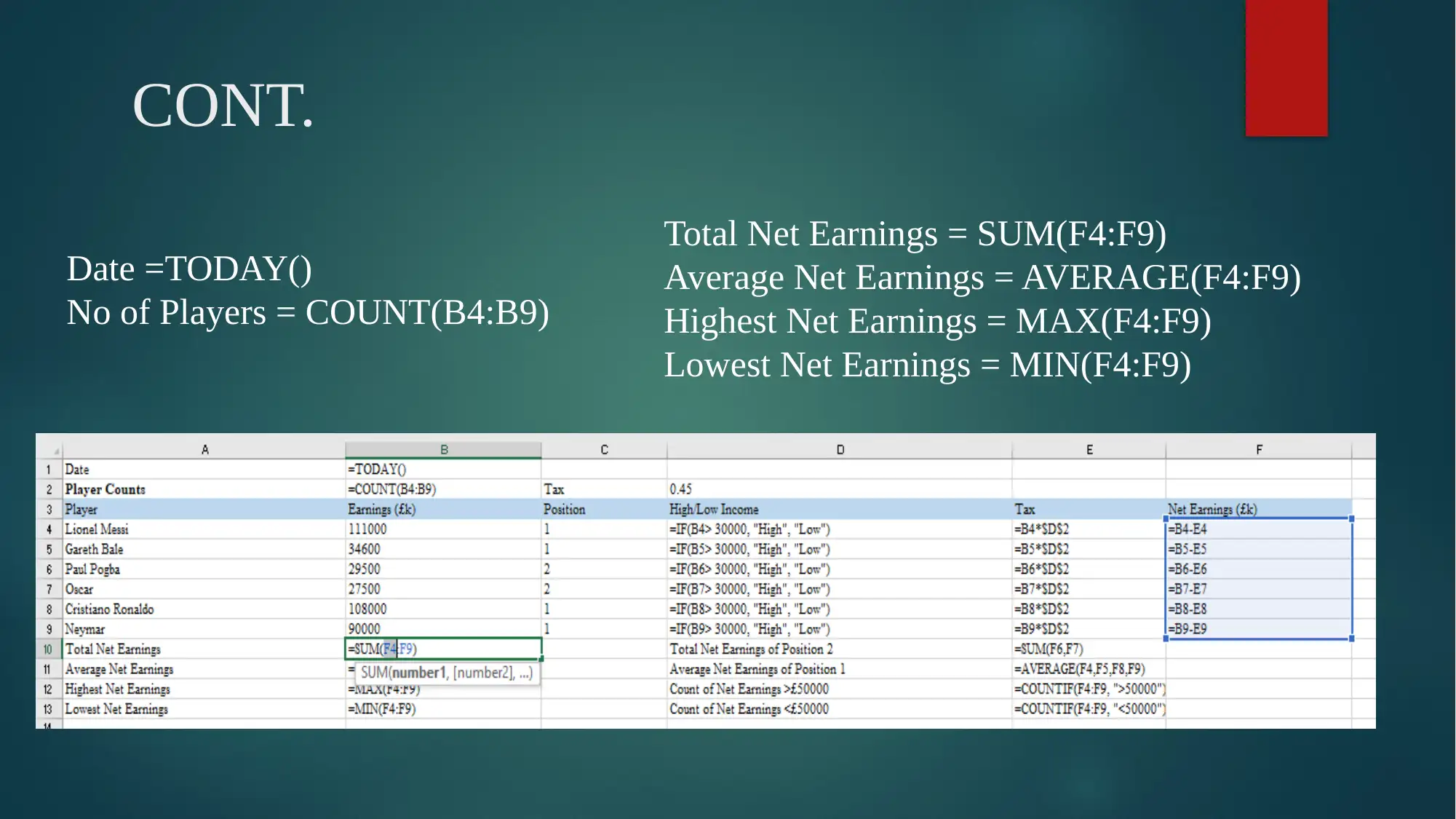1456x819 pixels.
Task: Click Highest Net Earnings = MAX(F4:F9) slide text
Action: pyautogui.click(x=938, y=321)
